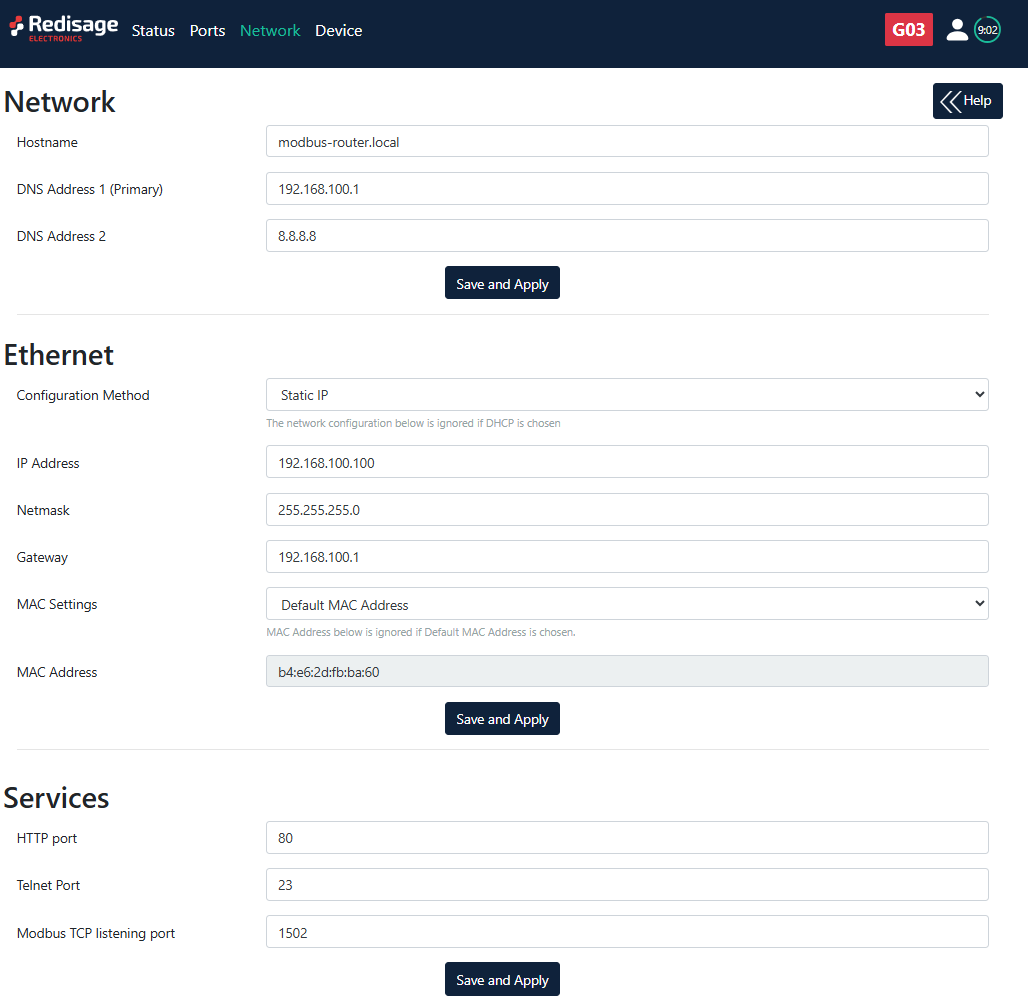Click the Configuration Method label

coord(83,395)
